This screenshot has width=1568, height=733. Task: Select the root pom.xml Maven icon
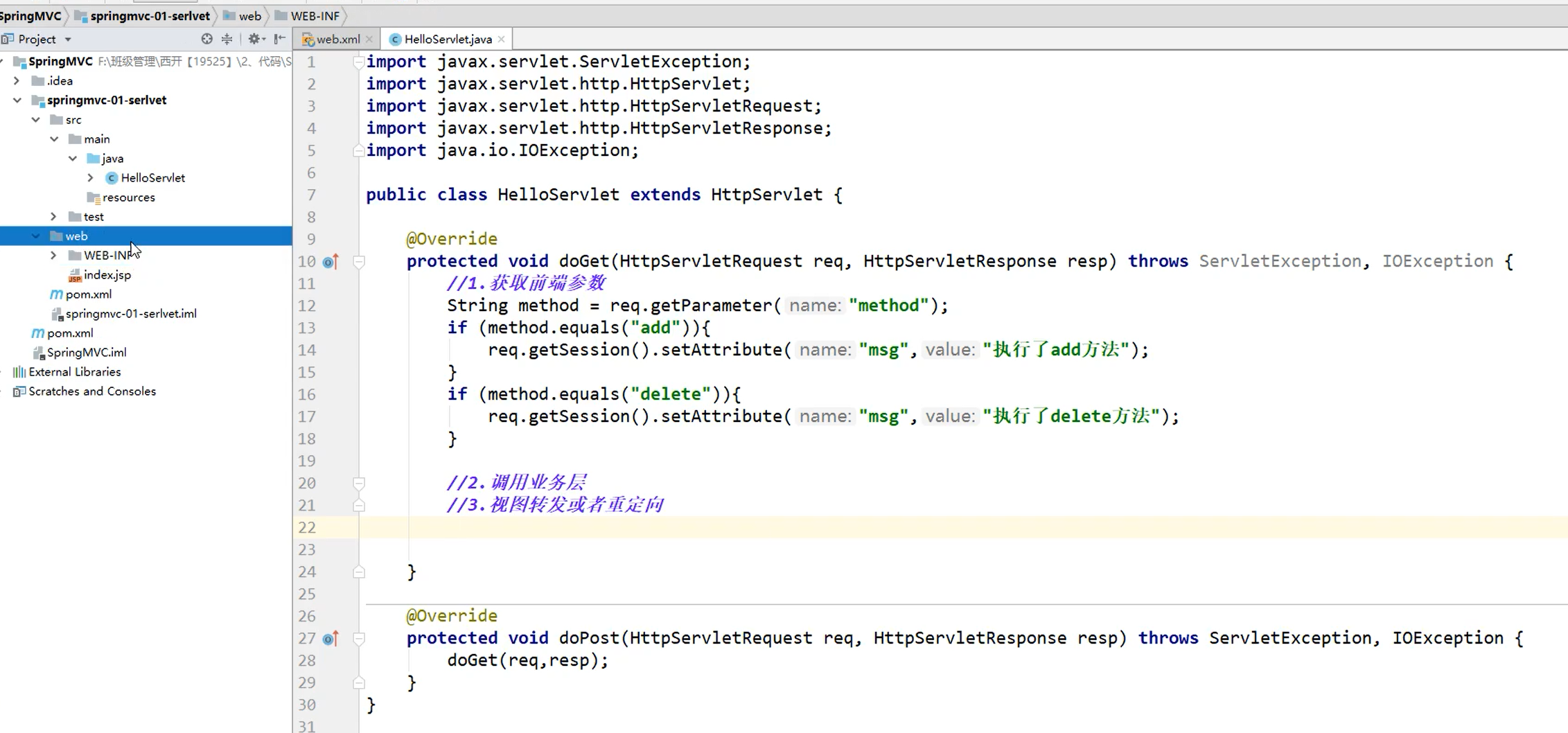tap(38, 333)
